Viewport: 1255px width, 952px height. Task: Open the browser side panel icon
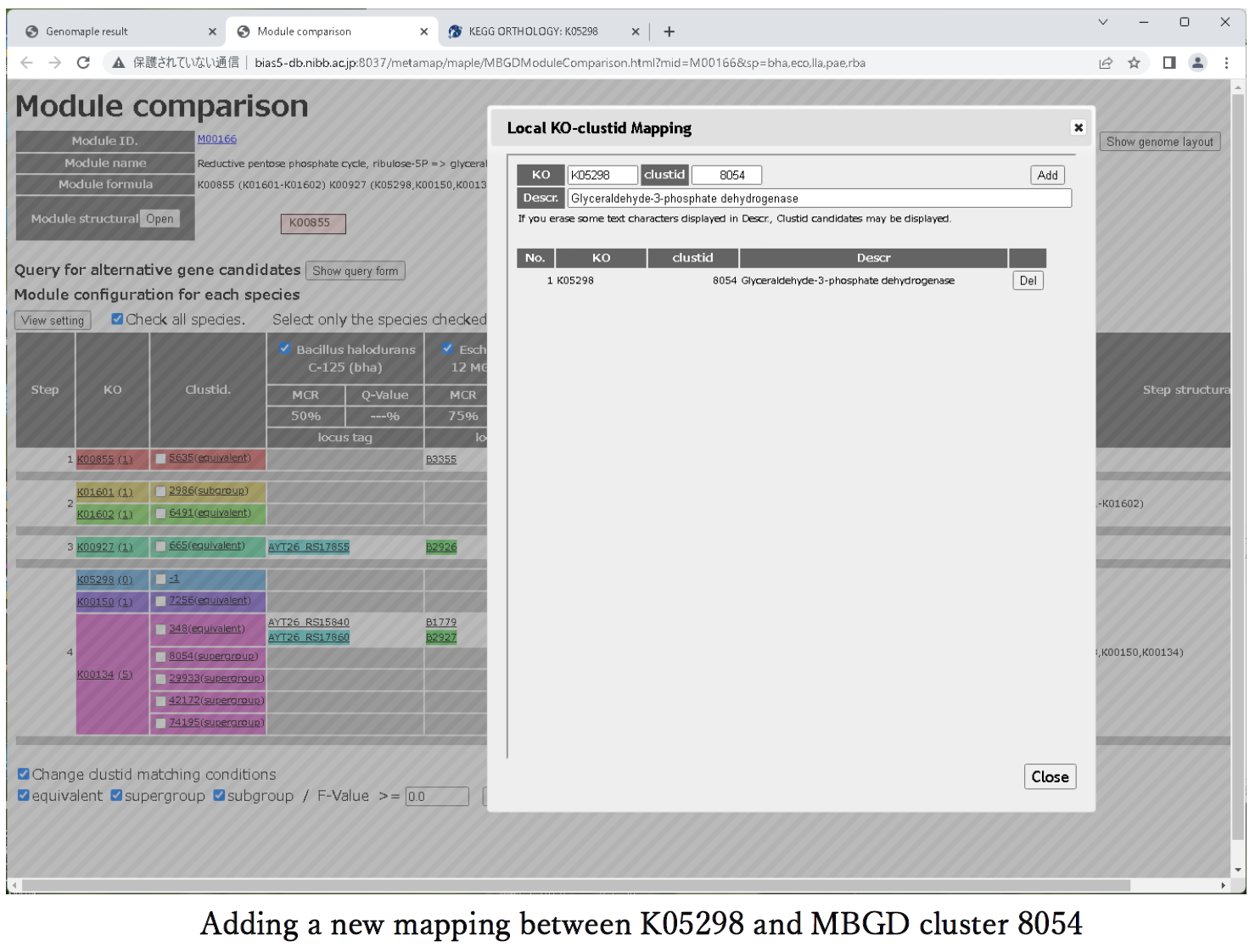point(1168,63)
